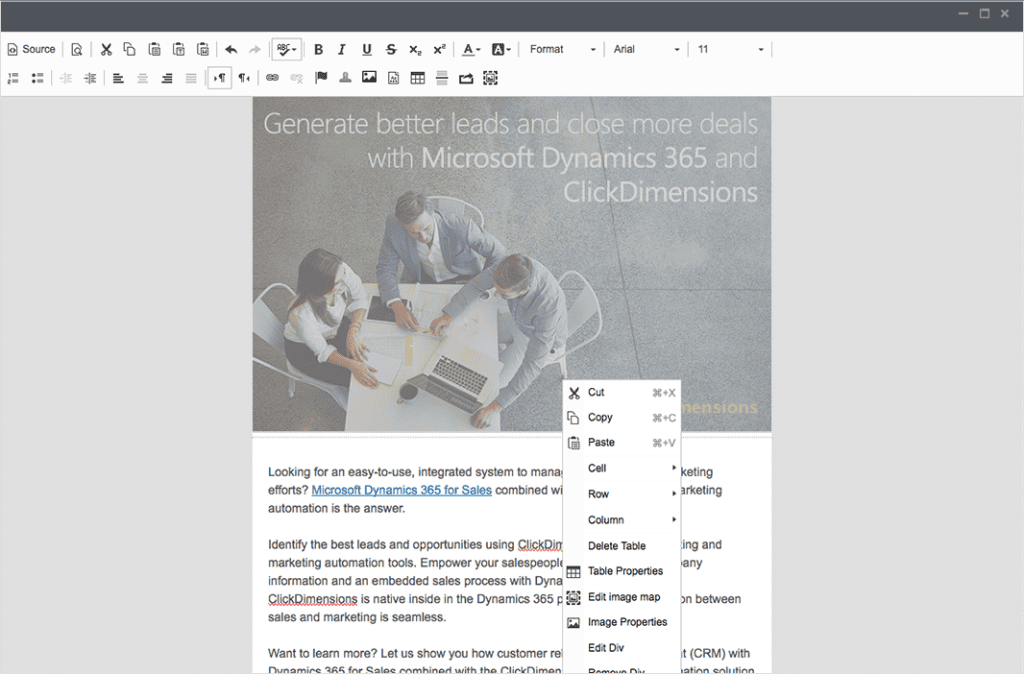This screenshot has height=674, width=1024.
Task: Open the Format paragraph dropdown
Action: 562,49
